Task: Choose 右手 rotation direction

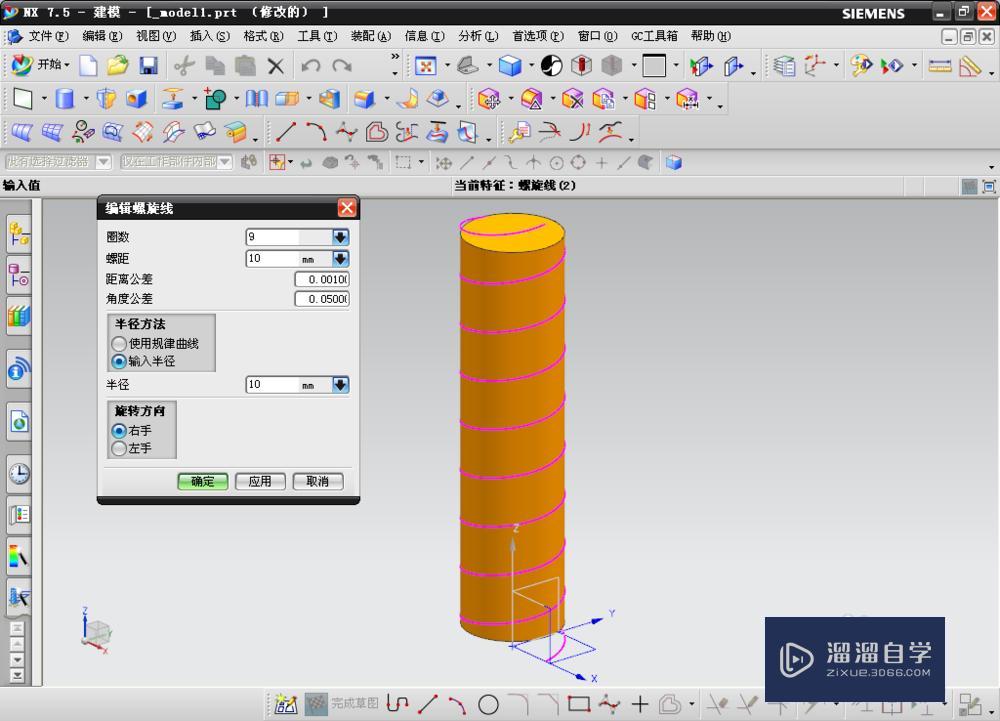Action: pos(119,431)
